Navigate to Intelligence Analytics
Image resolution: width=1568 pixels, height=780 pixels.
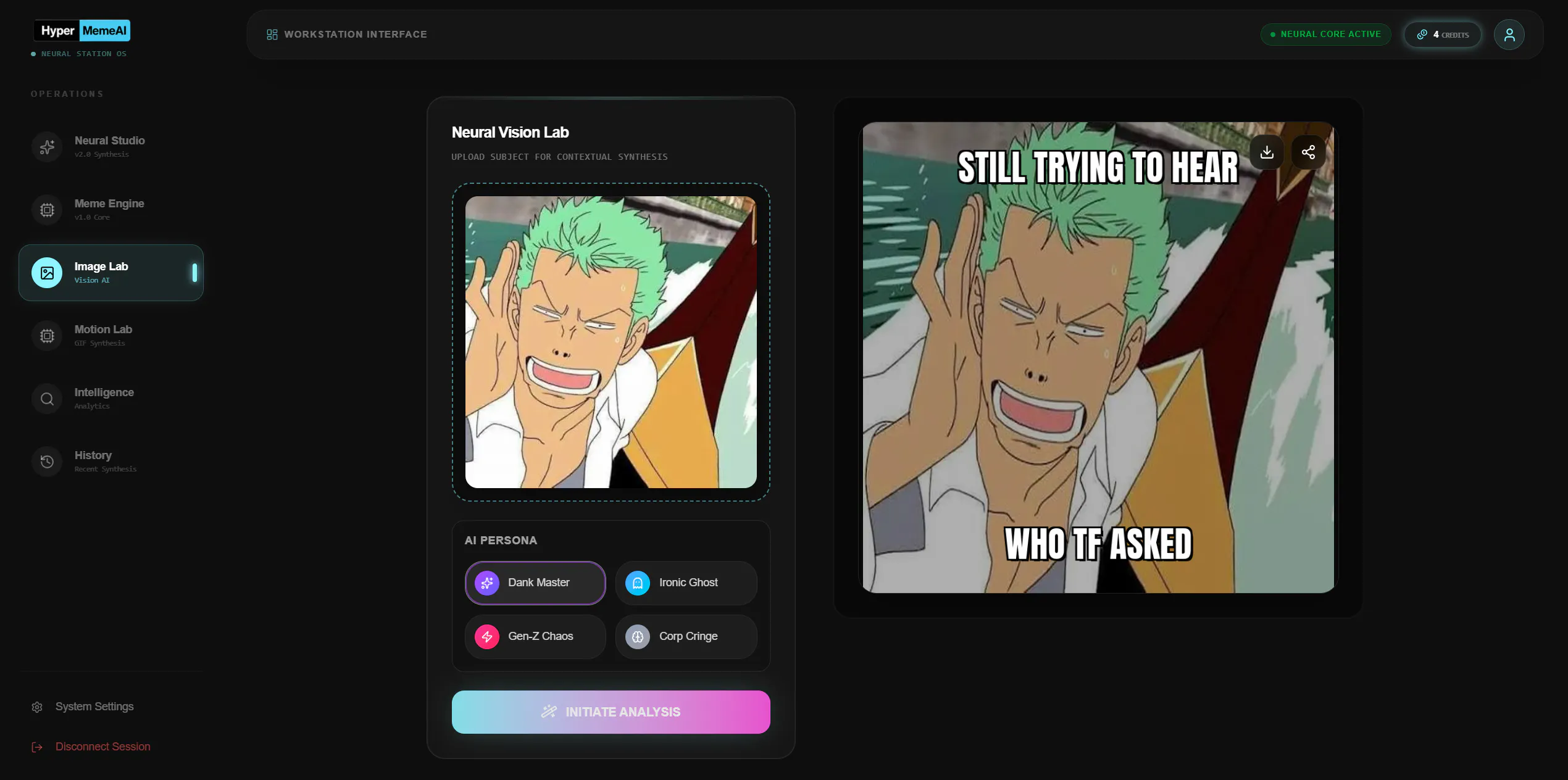click(111, 399)
